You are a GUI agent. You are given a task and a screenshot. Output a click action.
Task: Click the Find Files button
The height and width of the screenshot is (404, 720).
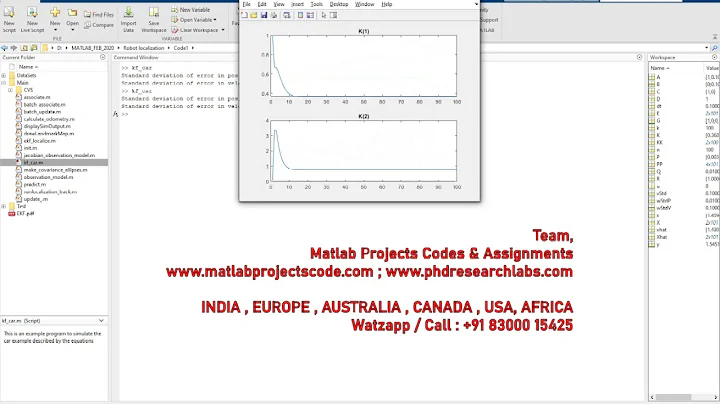99,15
